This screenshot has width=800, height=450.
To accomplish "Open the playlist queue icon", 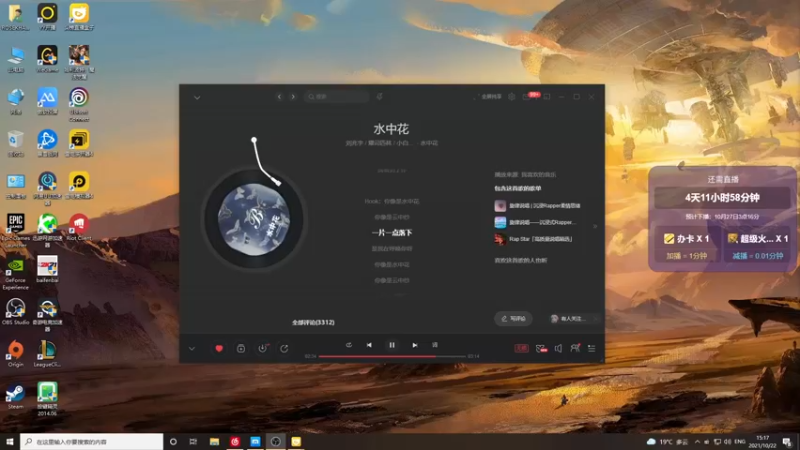I will pyautogui.click(x=592, y=348).
